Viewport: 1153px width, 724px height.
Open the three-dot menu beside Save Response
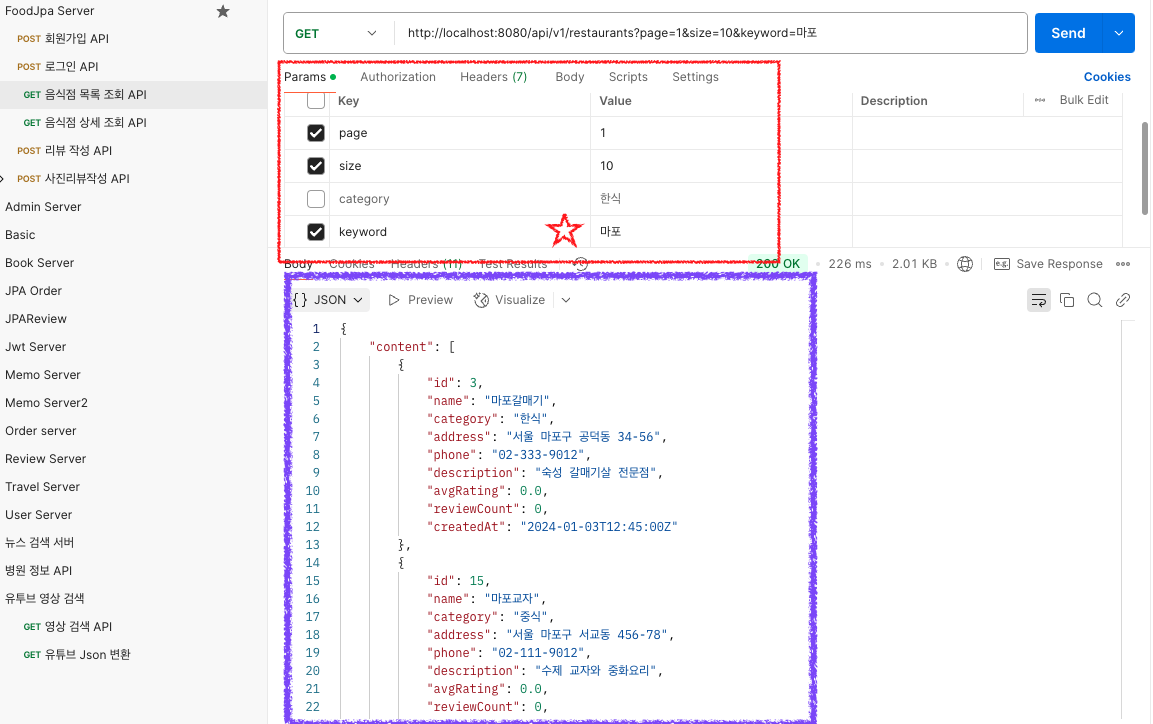pos(1123,264)
